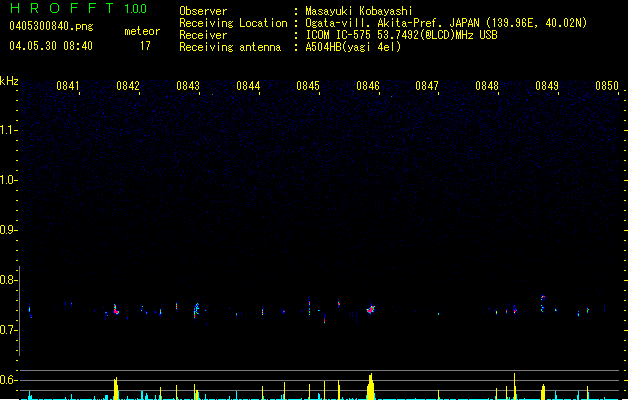Click the Receiving antenna label
Screen dimensions: 629x400
click(x=230, y=47)
